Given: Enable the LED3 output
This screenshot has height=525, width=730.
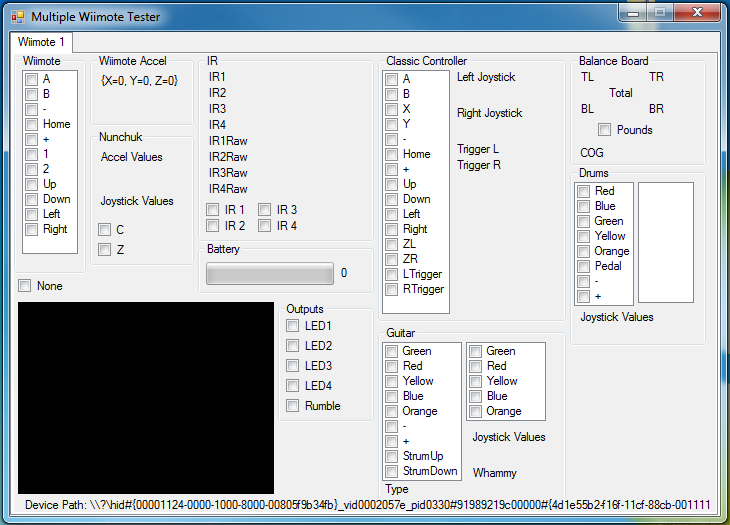Looking at the screenshot, I should point(292,366).
